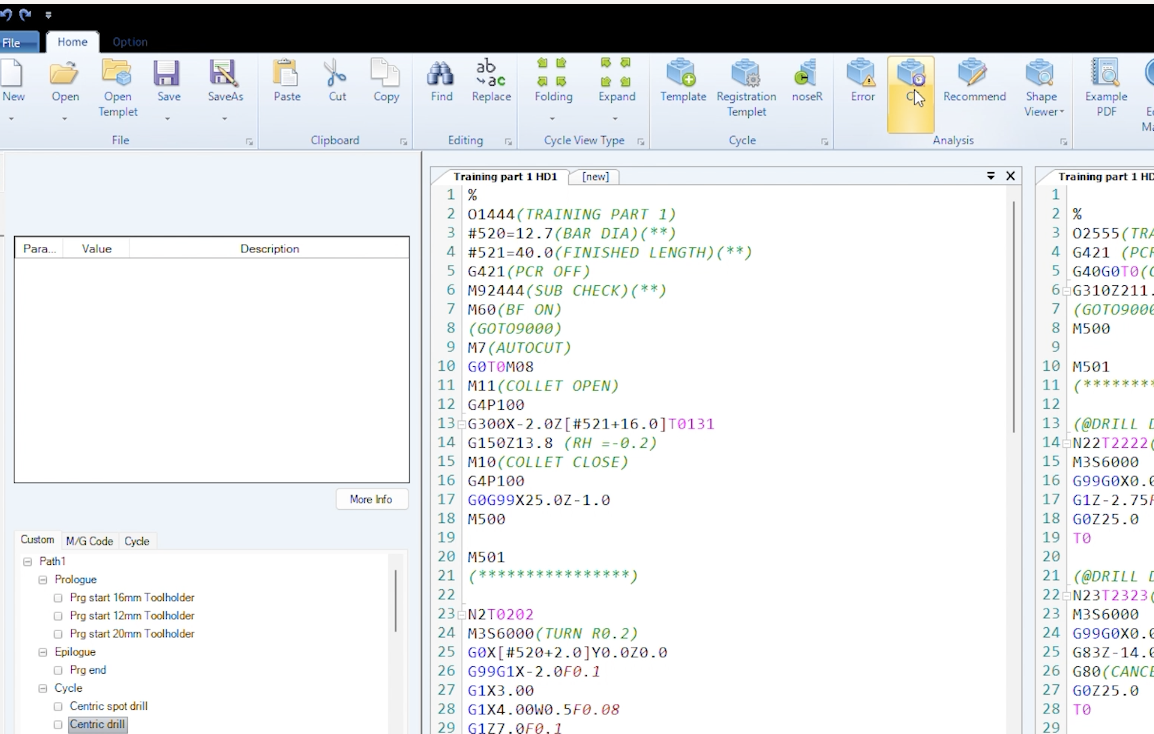Click the code editor vertical scrollbar
The width and height of the screenshot is (1154, 734).
coord(1014,315)
